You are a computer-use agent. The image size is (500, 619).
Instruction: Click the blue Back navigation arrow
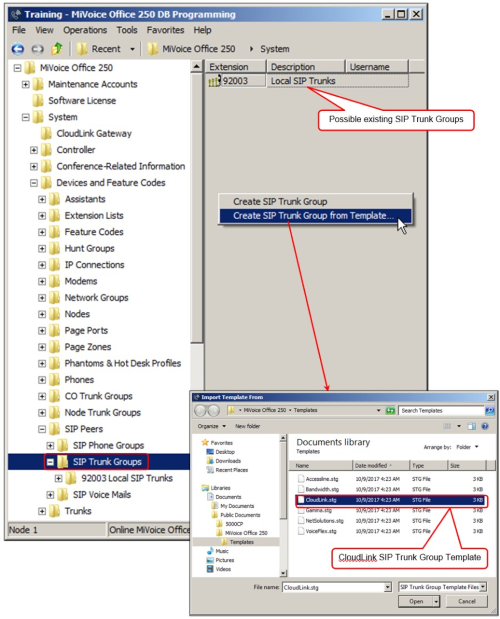point(17,49)
